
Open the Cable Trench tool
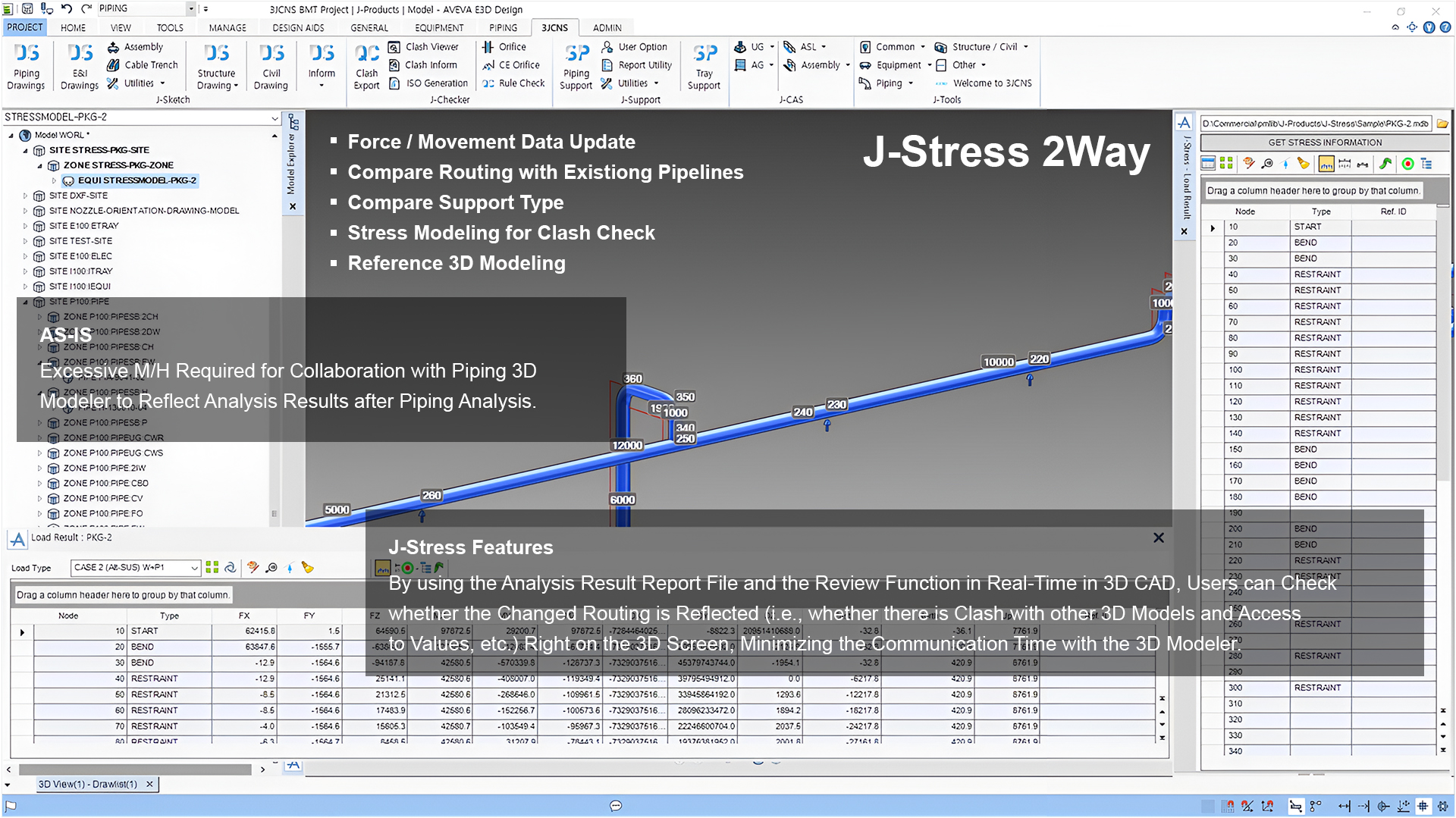tap(143, 65)
